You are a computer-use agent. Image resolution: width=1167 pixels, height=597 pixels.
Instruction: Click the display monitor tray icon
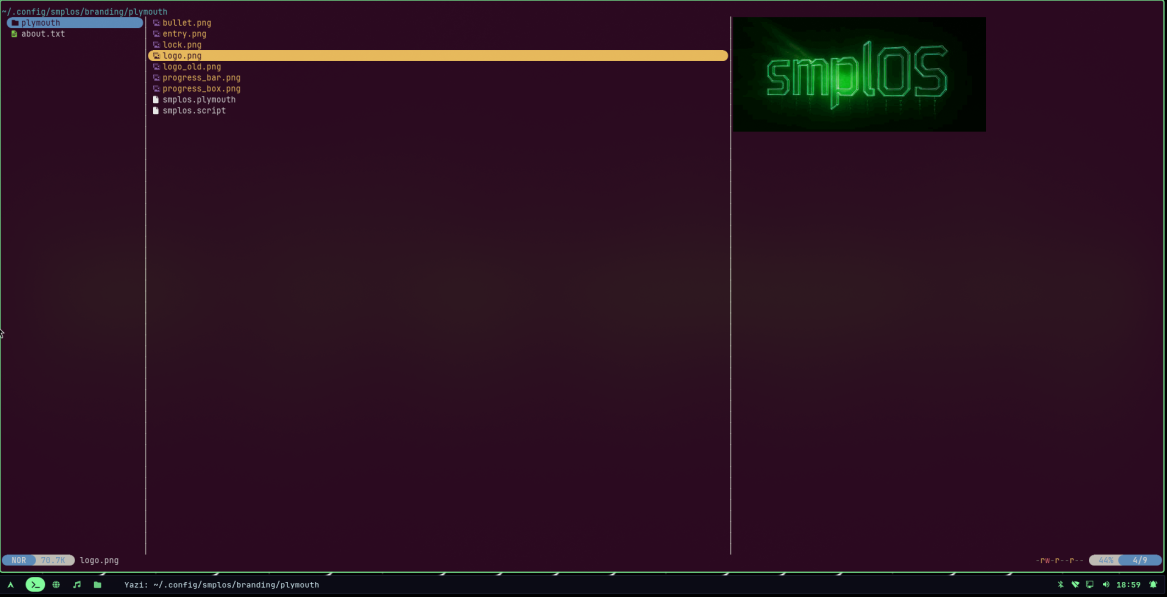pos(1089,584)
